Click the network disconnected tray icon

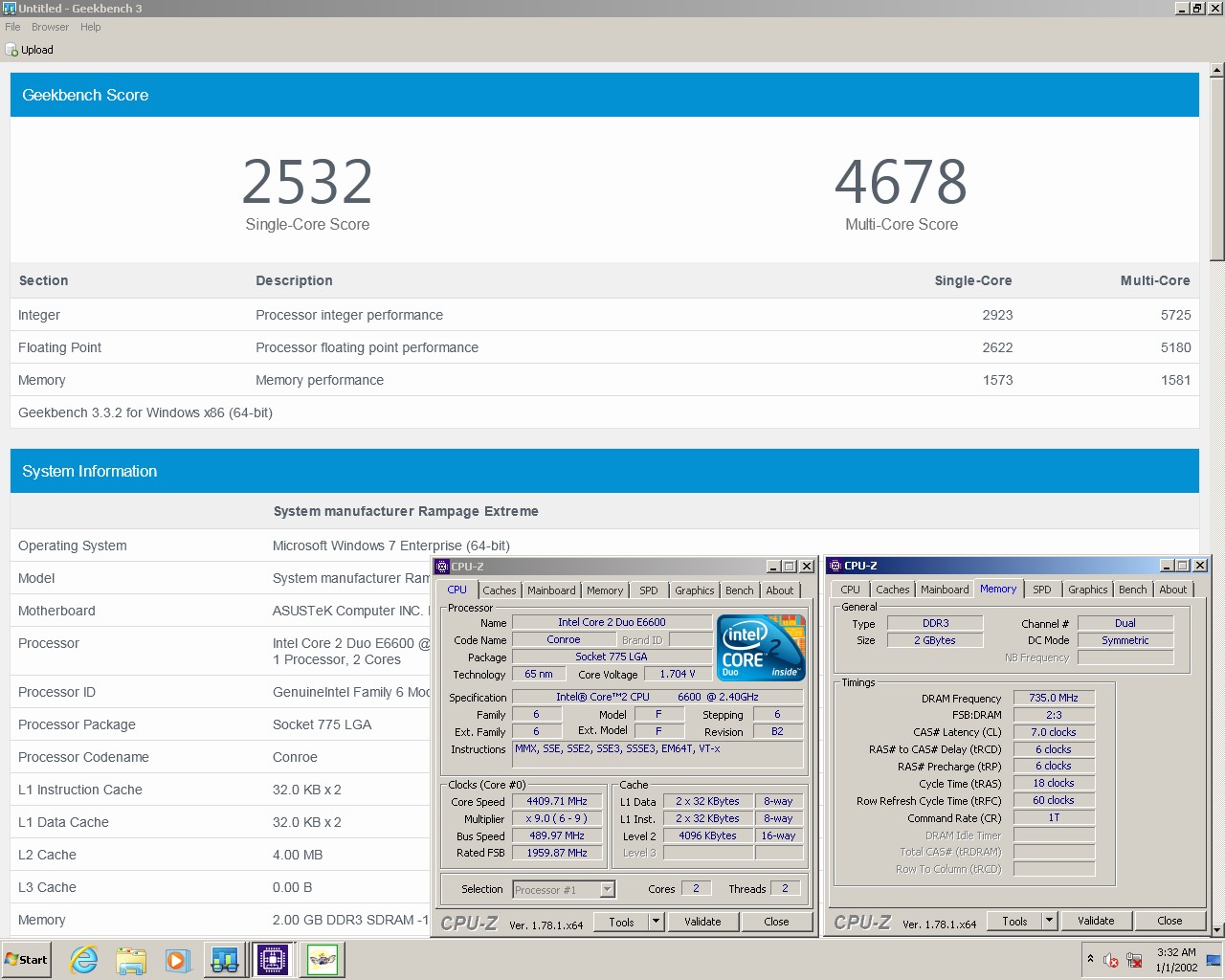[x=1134, y=960]
